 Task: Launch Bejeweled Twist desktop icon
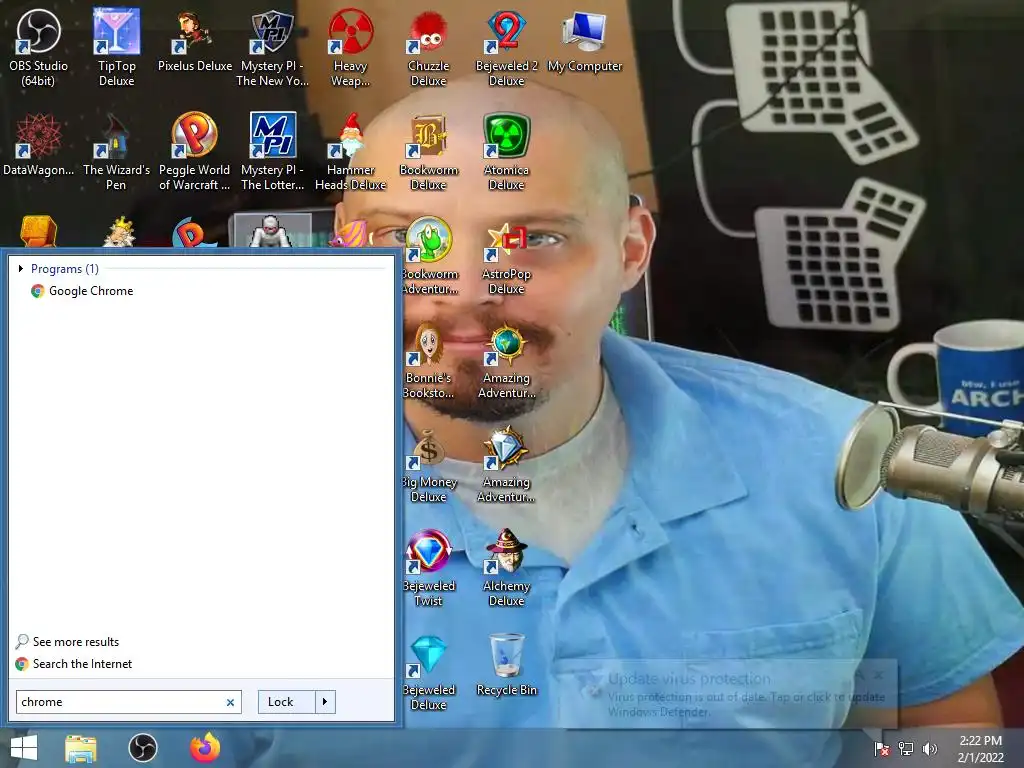[x=428, y=568]
